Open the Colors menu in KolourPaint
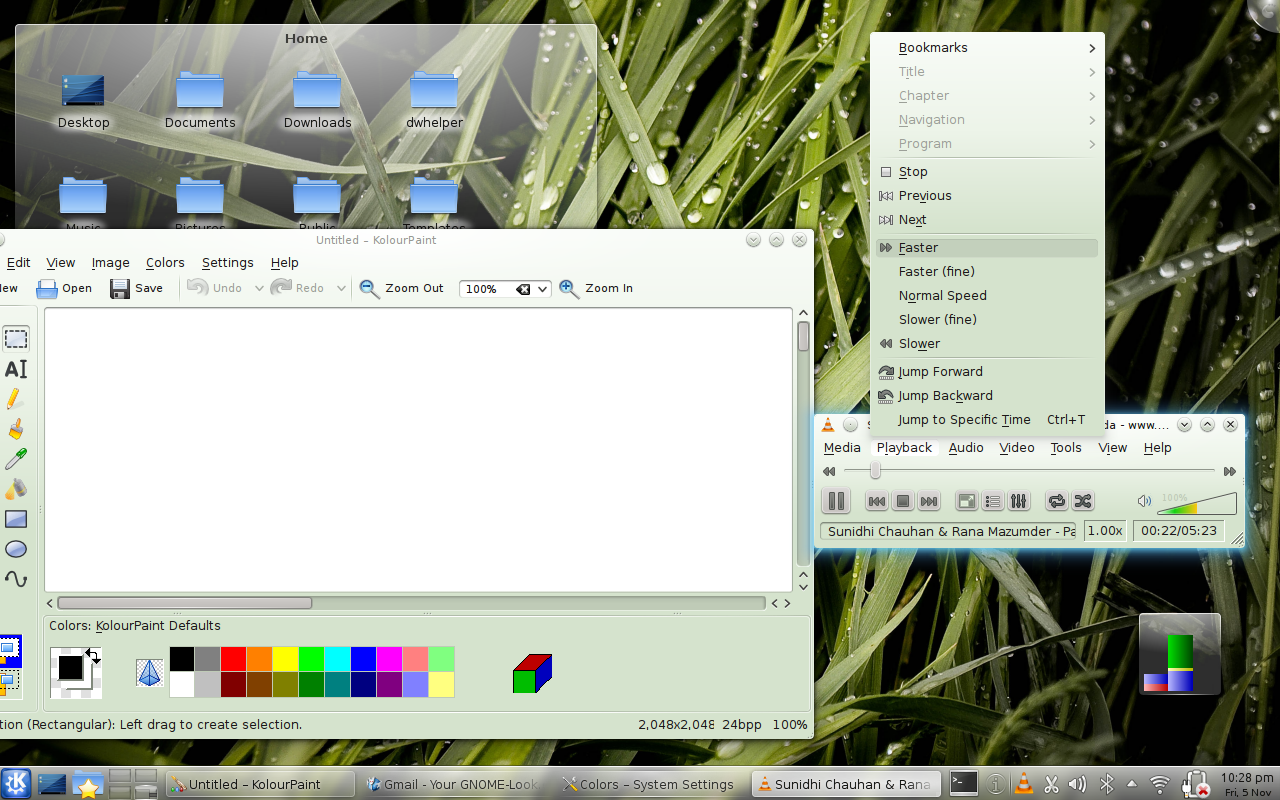1280x800 pixels. (x=165, y=263)
